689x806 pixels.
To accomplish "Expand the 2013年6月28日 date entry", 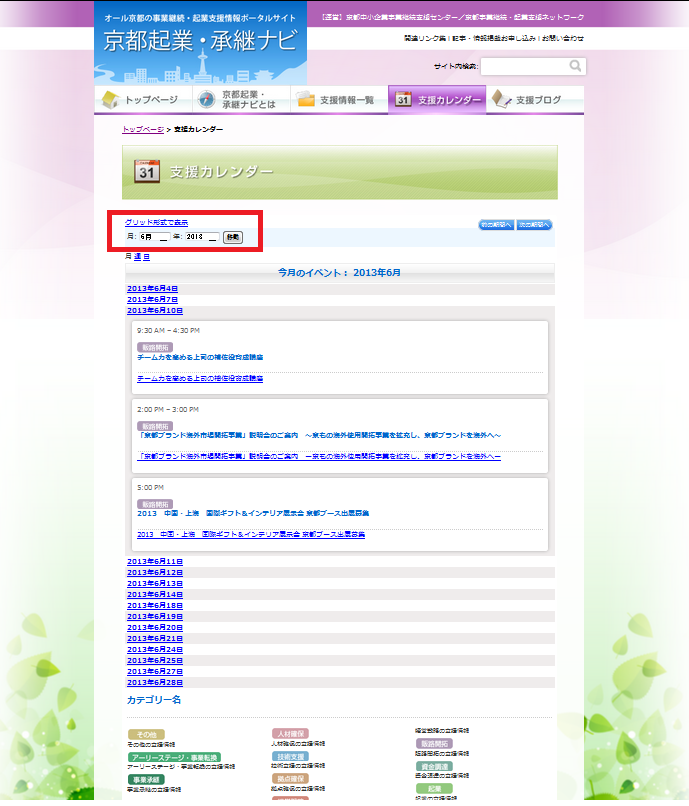I will [155, 682].
